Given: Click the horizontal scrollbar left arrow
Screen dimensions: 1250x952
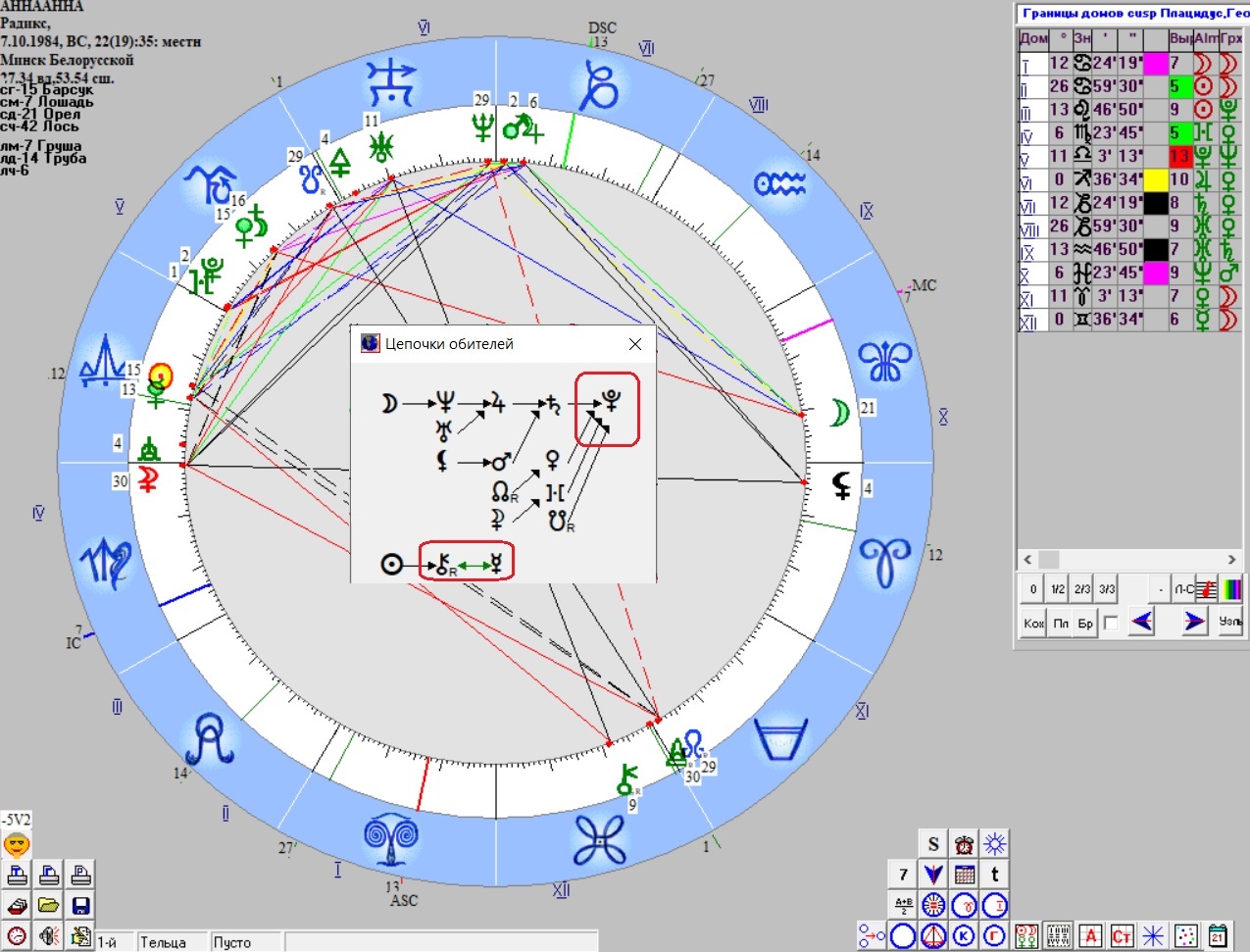Looking at the screenshot, I should 1027,560.
